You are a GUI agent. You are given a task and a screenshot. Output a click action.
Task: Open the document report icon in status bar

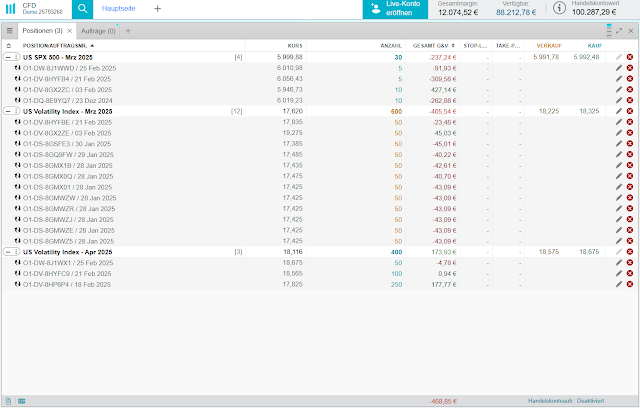coord(9,401)
